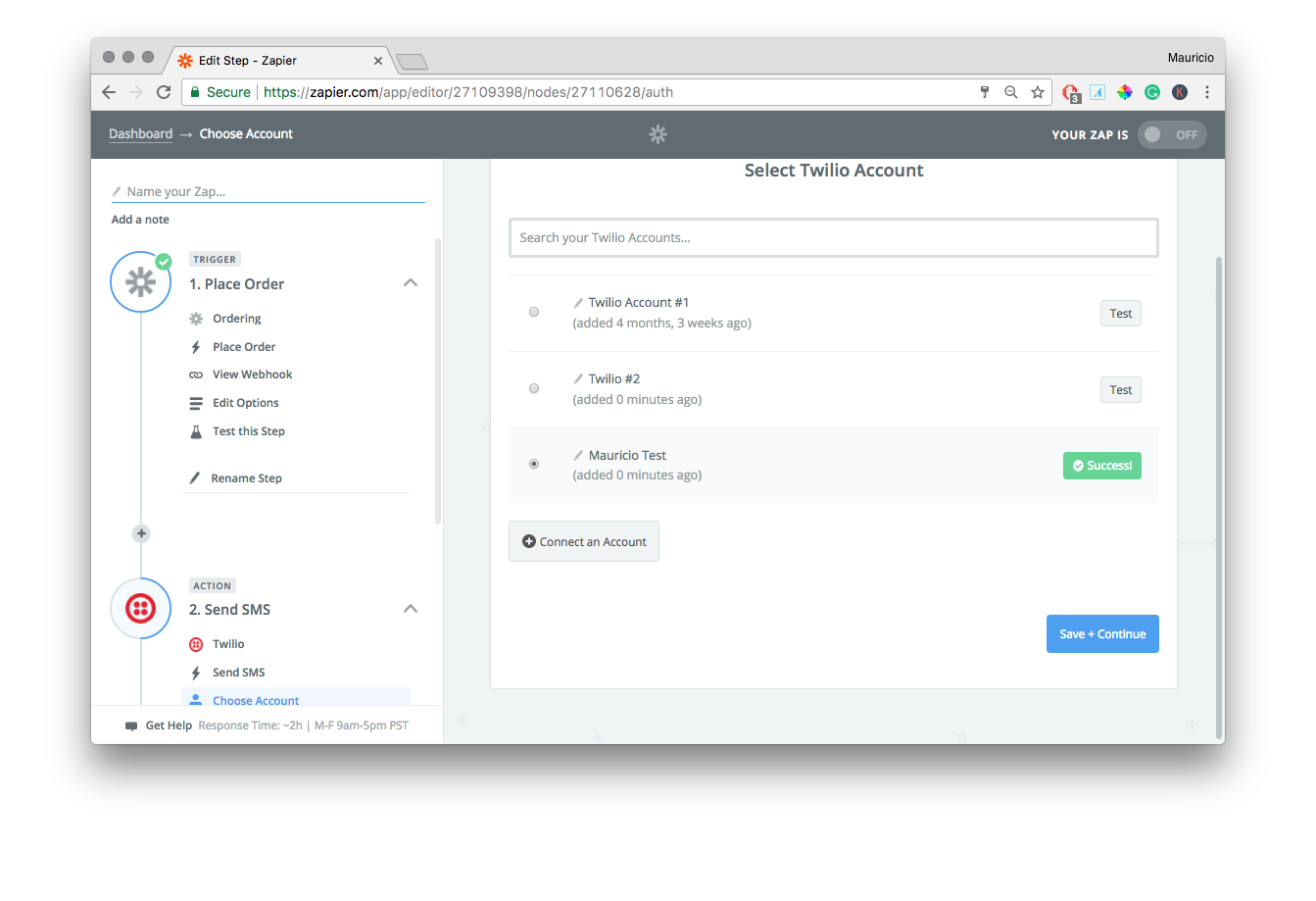Click Connect an Account
Screen dimensions: 1316x901
pyautogui.click(x=584, y=541)
